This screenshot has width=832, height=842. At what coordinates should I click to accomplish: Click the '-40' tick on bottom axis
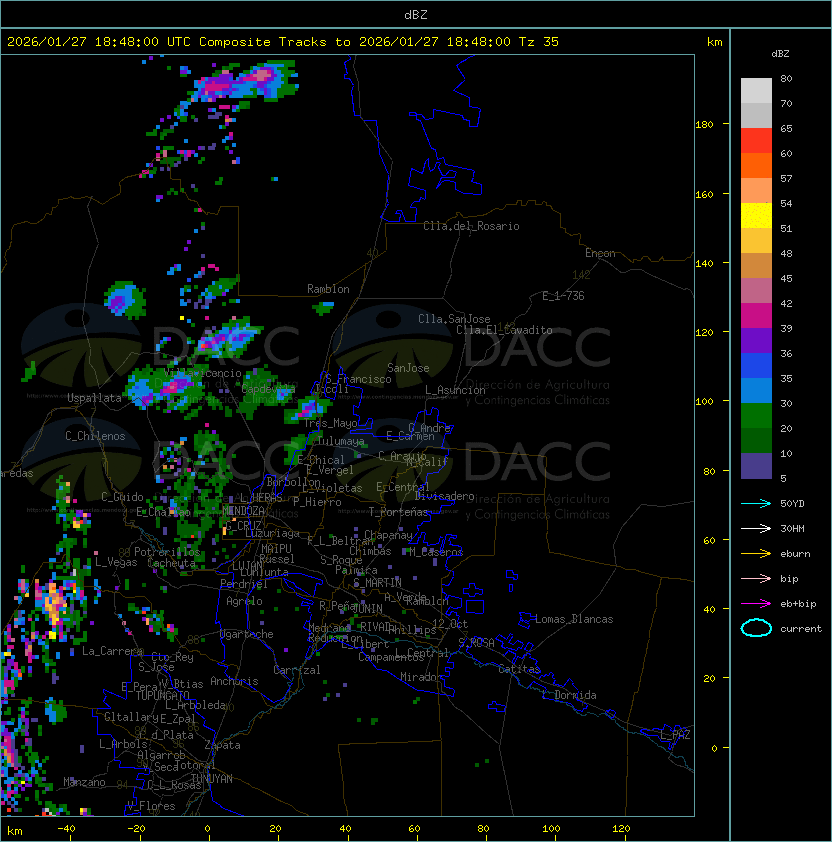click(66, 829)
